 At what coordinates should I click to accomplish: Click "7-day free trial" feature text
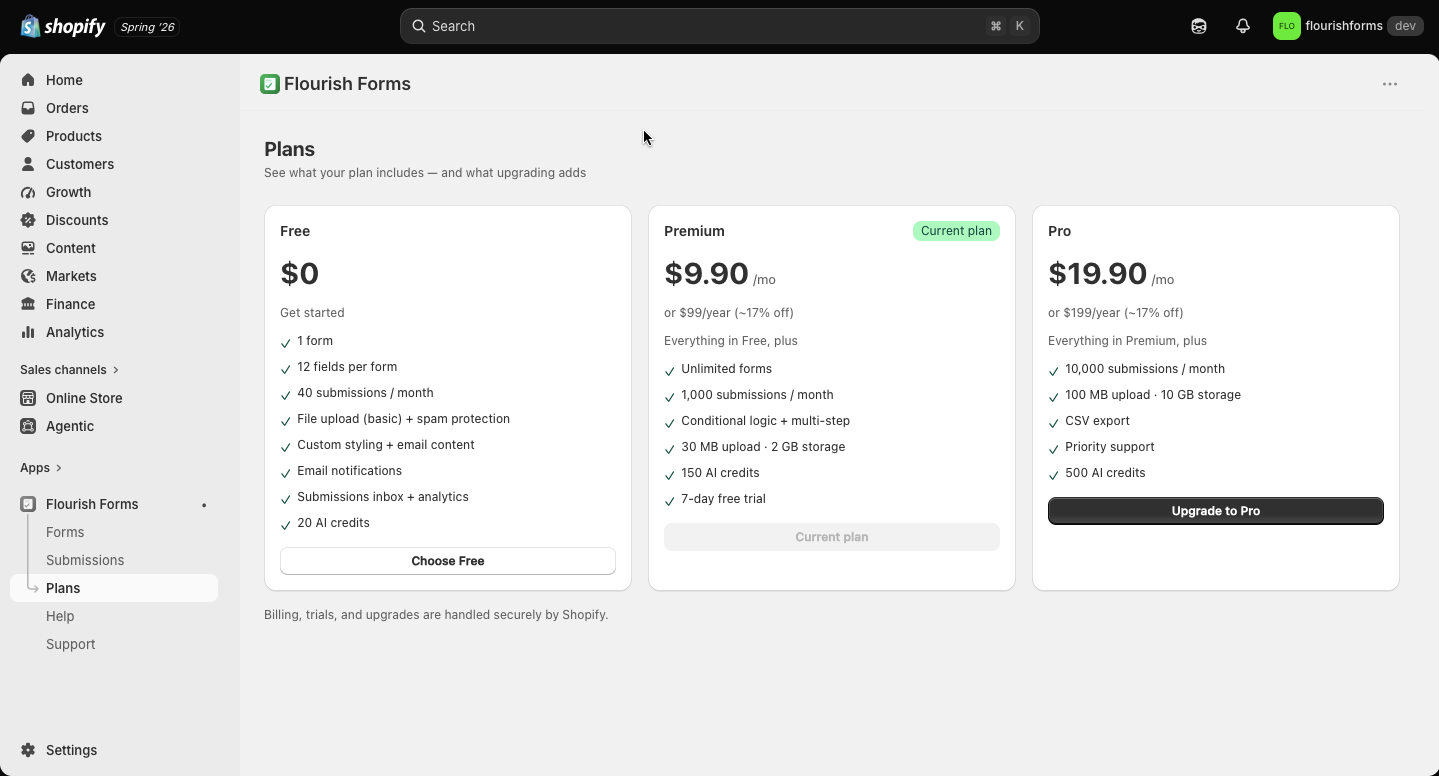[x=723, y=499]
